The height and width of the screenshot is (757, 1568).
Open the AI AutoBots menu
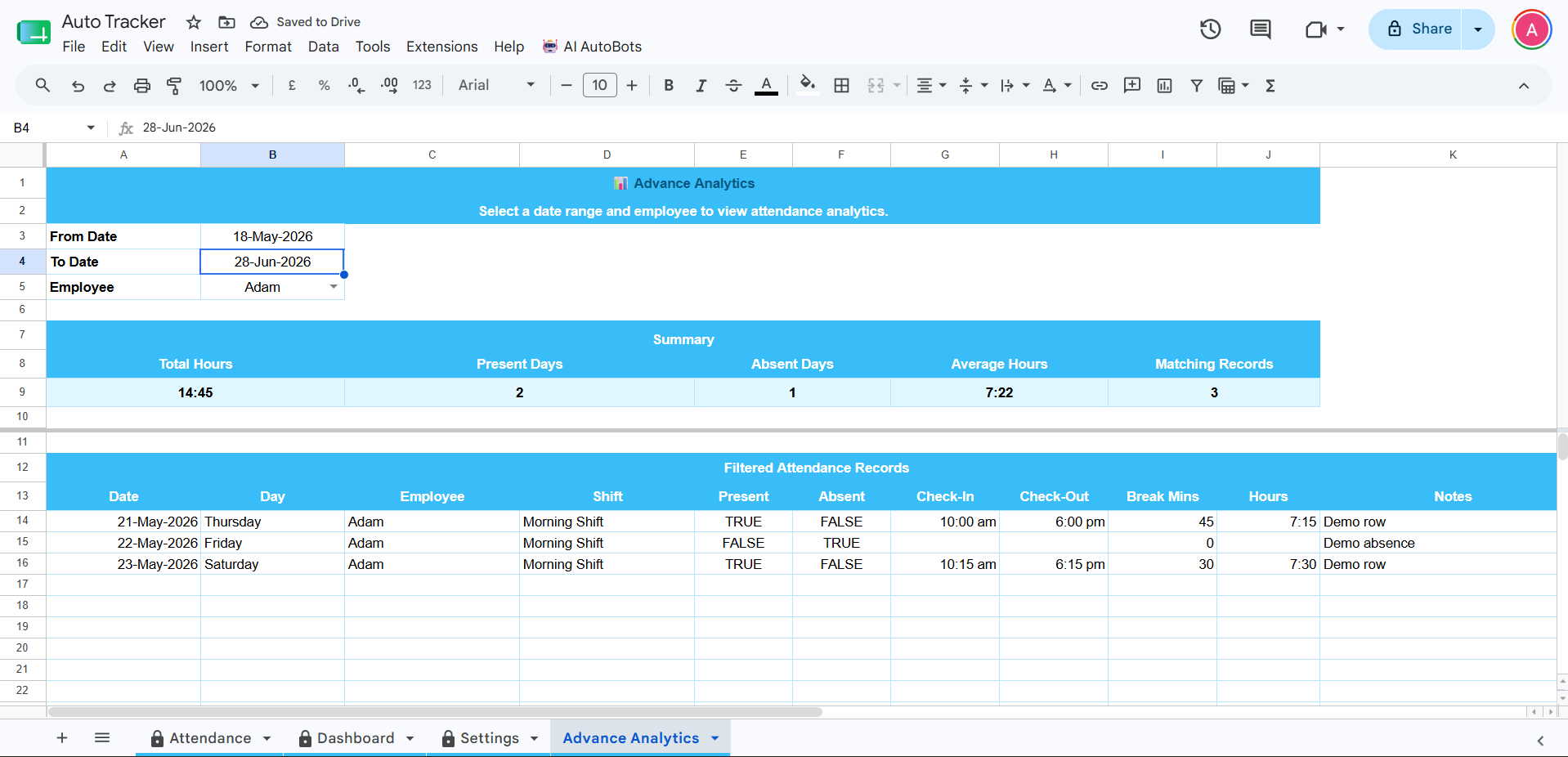point(593,47)
